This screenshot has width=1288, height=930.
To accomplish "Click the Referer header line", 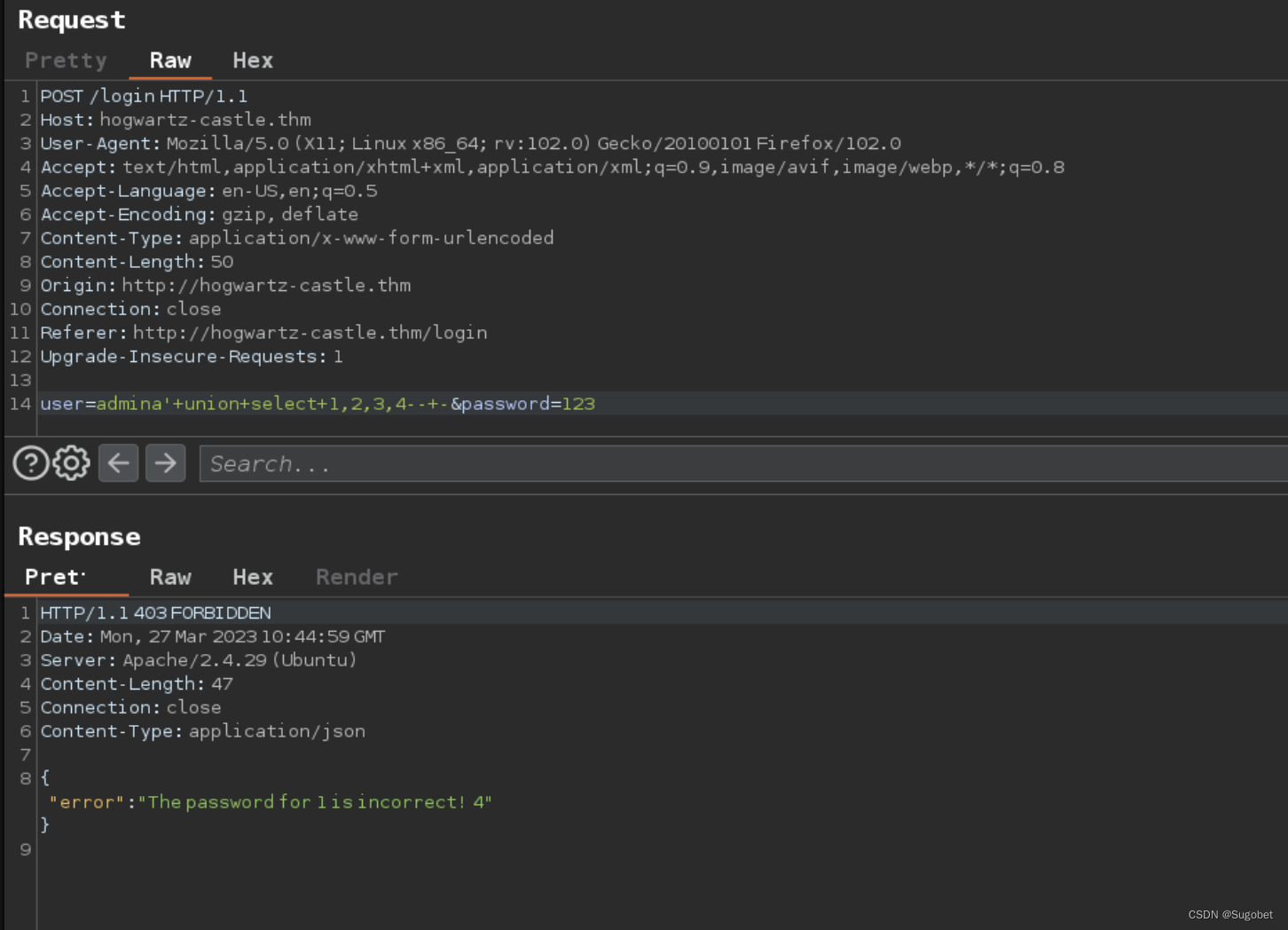I will [x=263, y=333].
